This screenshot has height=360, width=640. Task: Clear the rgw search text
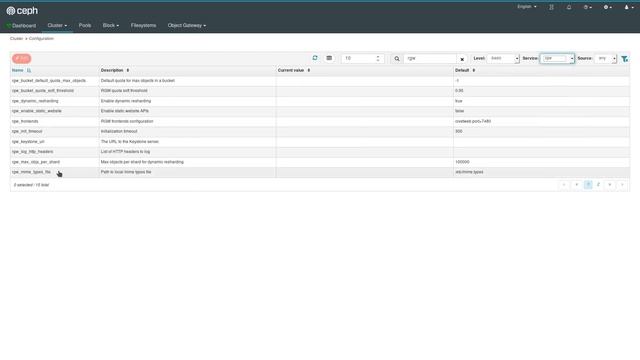pyautogui.click(x=462, y=59)
